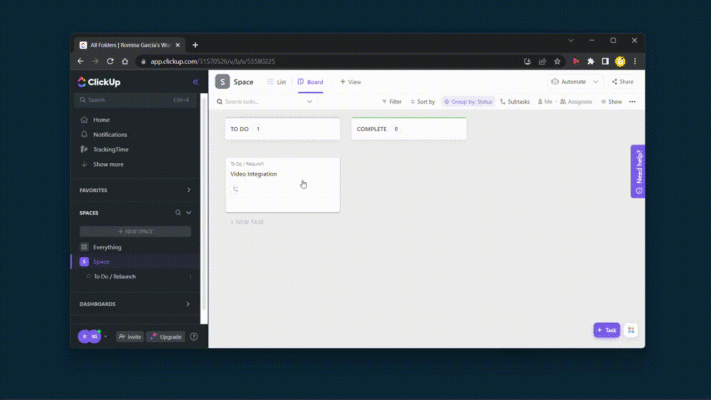
Task: Open the quick actions grid icon
Action: tap(631, 330)
